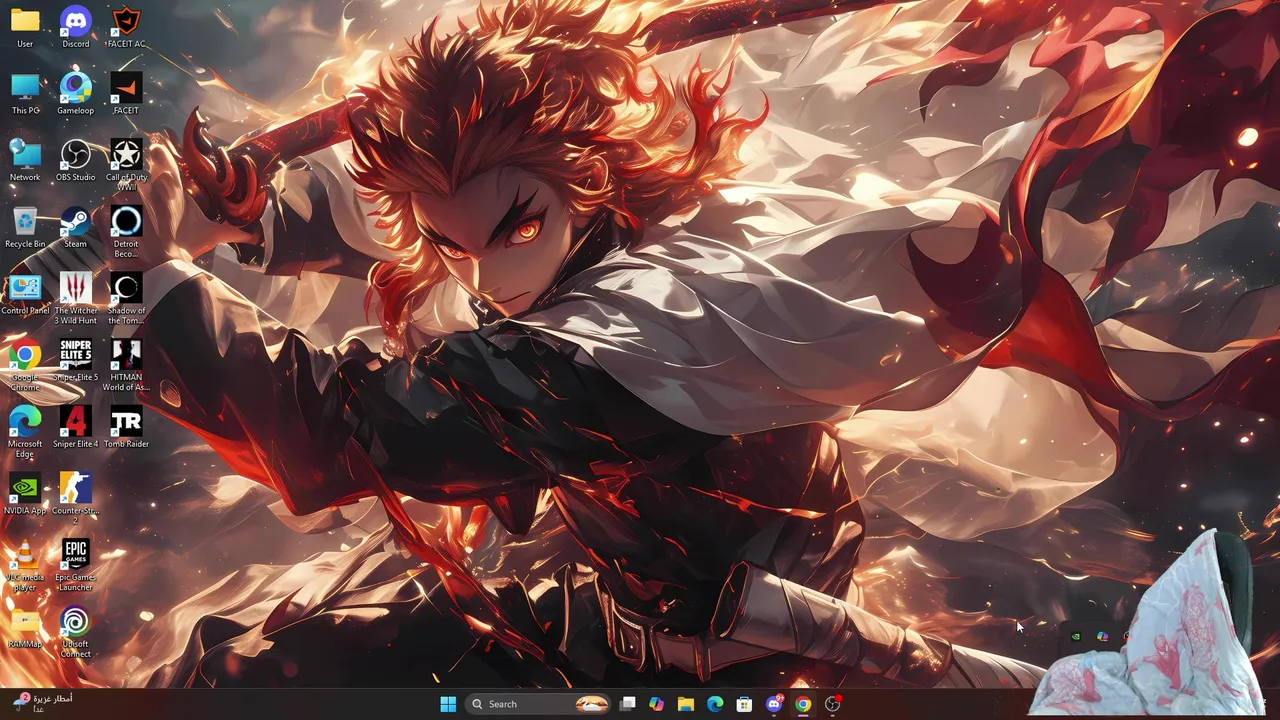Select the FACEIT AC desktop shortcut
The width and height of the screenshot is (1280, 720).
[126, 27]
